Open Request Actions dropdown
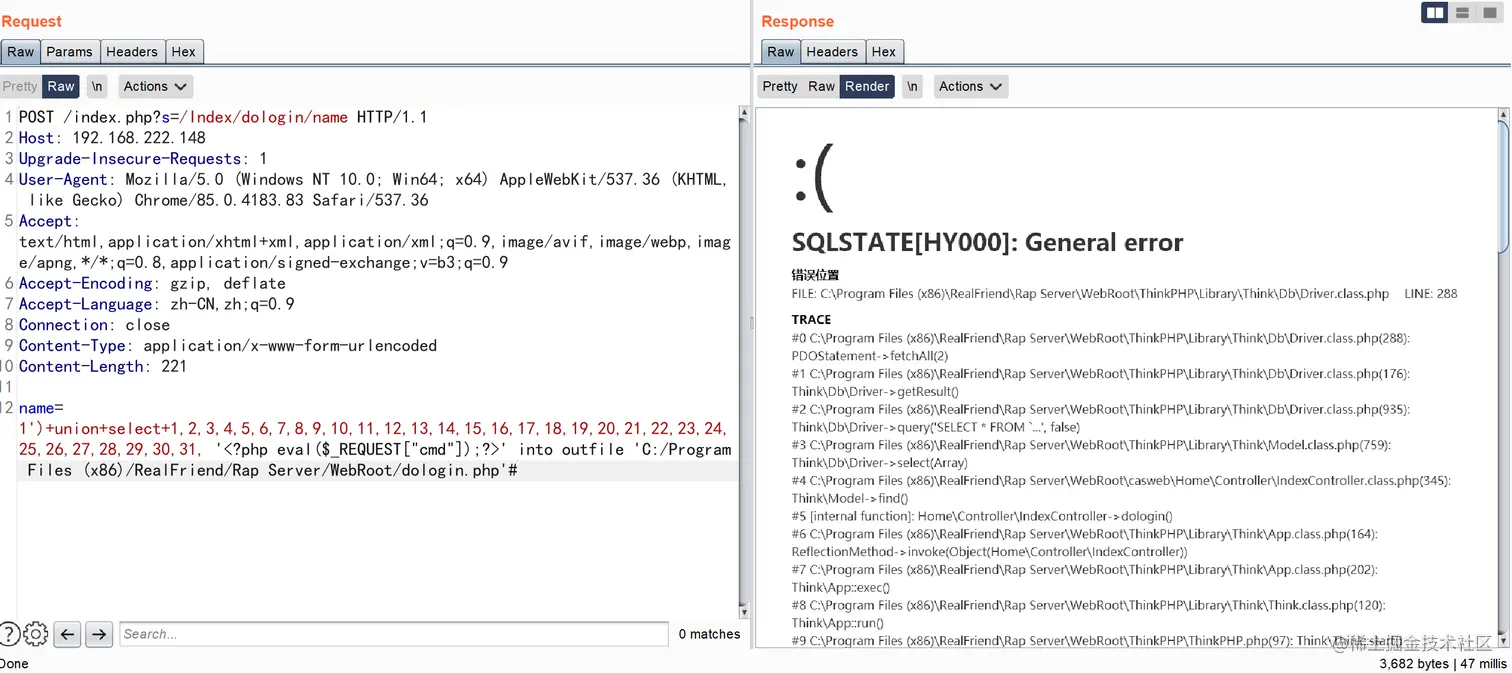This screenshot has width=1512, height=673. [155, 87]
